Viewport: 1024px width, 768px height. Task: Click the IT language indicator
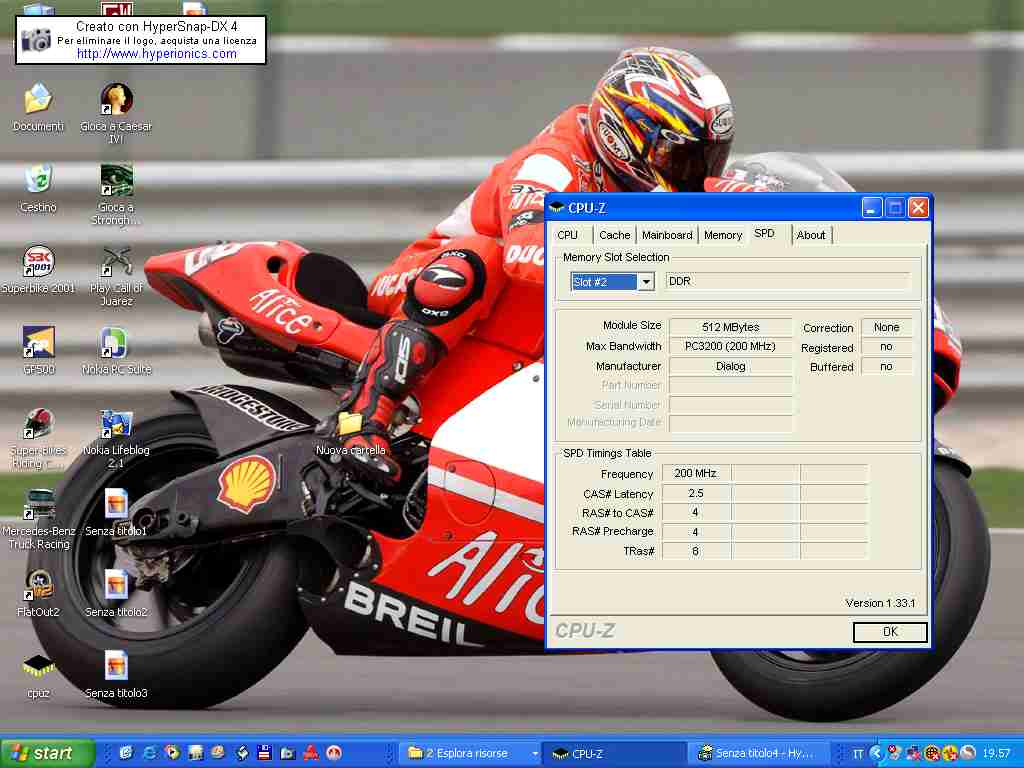coord(858,754)
